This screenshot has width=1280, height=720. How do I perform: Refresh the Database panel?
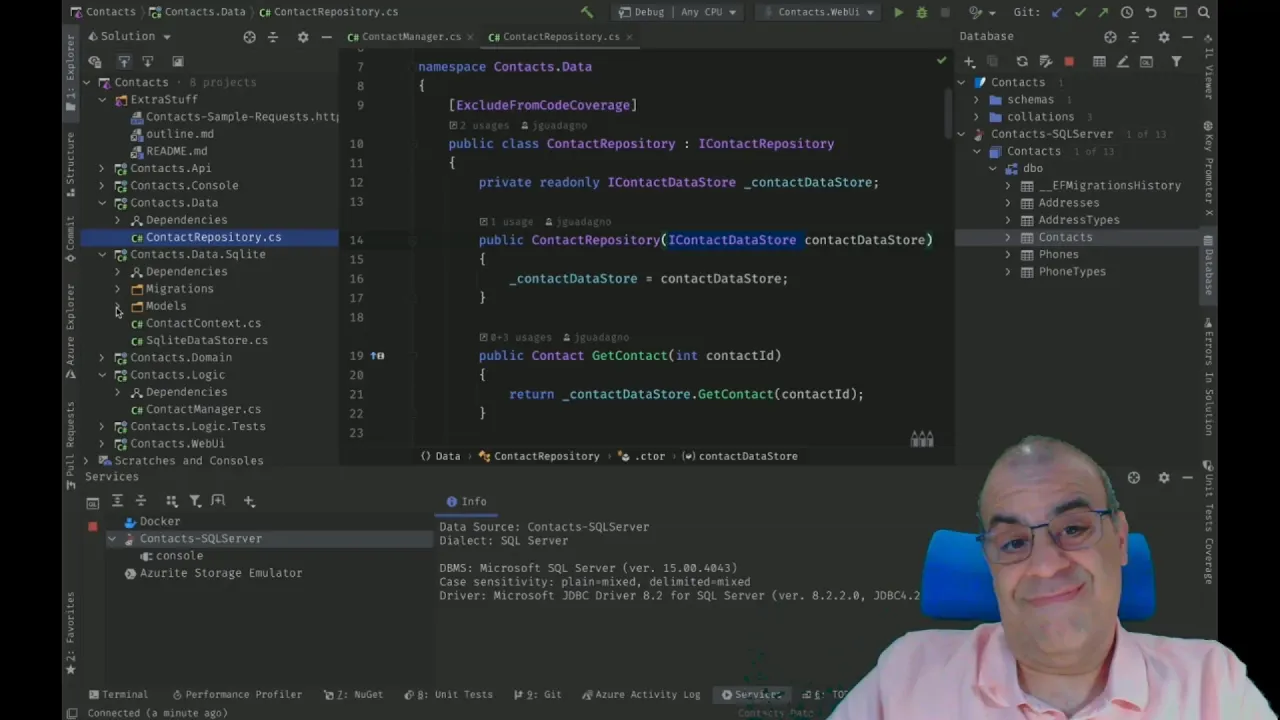[1022, 61]
